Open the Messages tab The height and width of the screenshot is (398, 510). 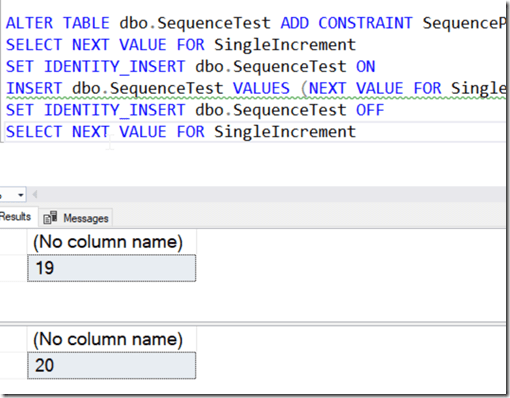tap(76, 218)
